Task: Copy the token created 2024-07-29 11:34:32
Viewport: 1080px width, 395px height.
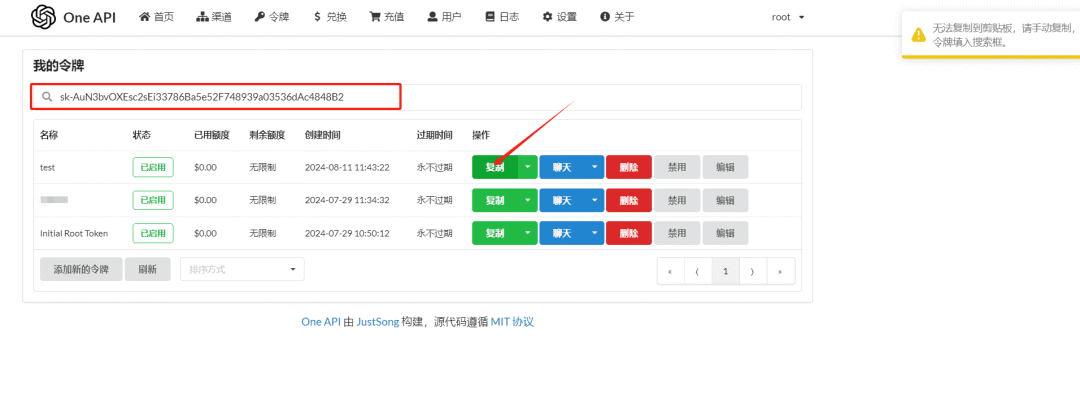Action: pyautogui.click(x=495, y=200)
